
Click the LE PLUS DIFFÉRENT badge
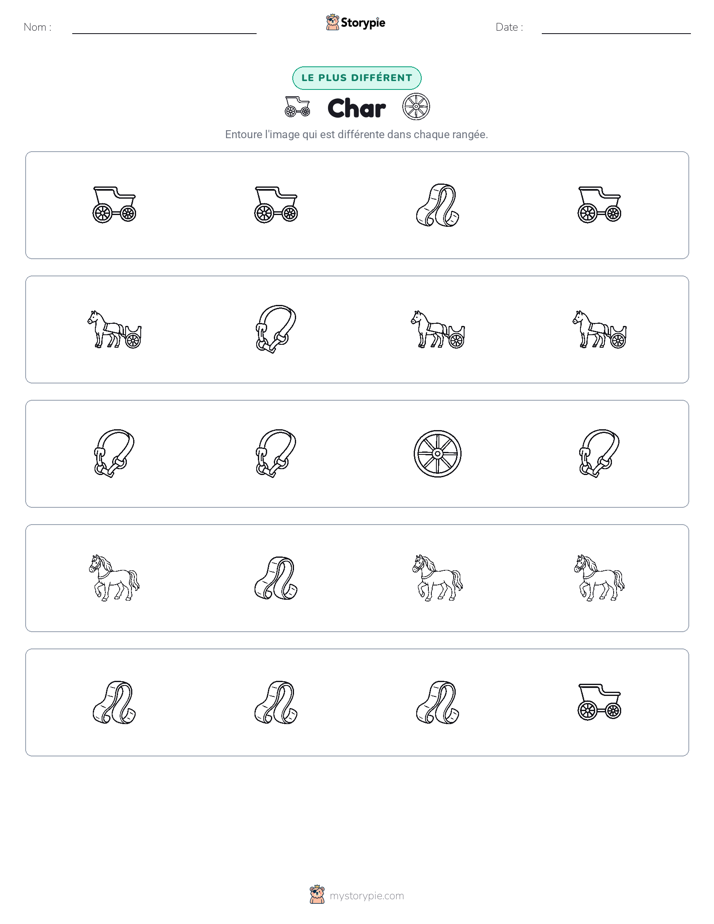(x=357, y=78)
